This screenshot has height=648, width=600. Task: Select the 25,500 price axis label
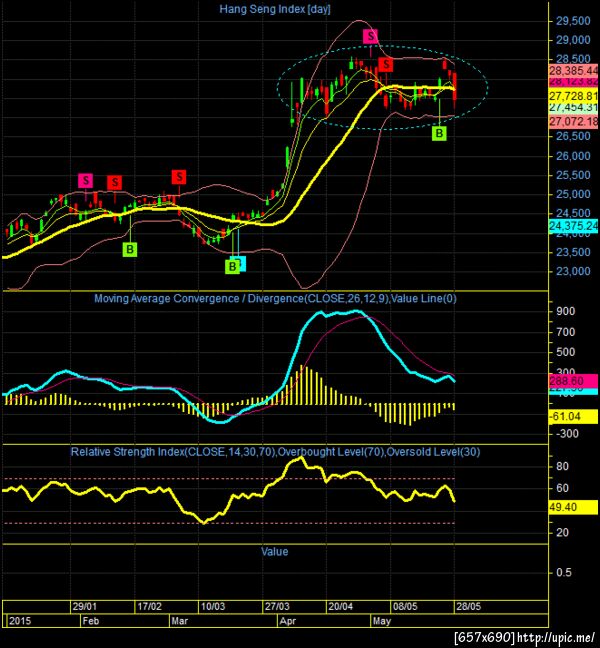[573, 175]
